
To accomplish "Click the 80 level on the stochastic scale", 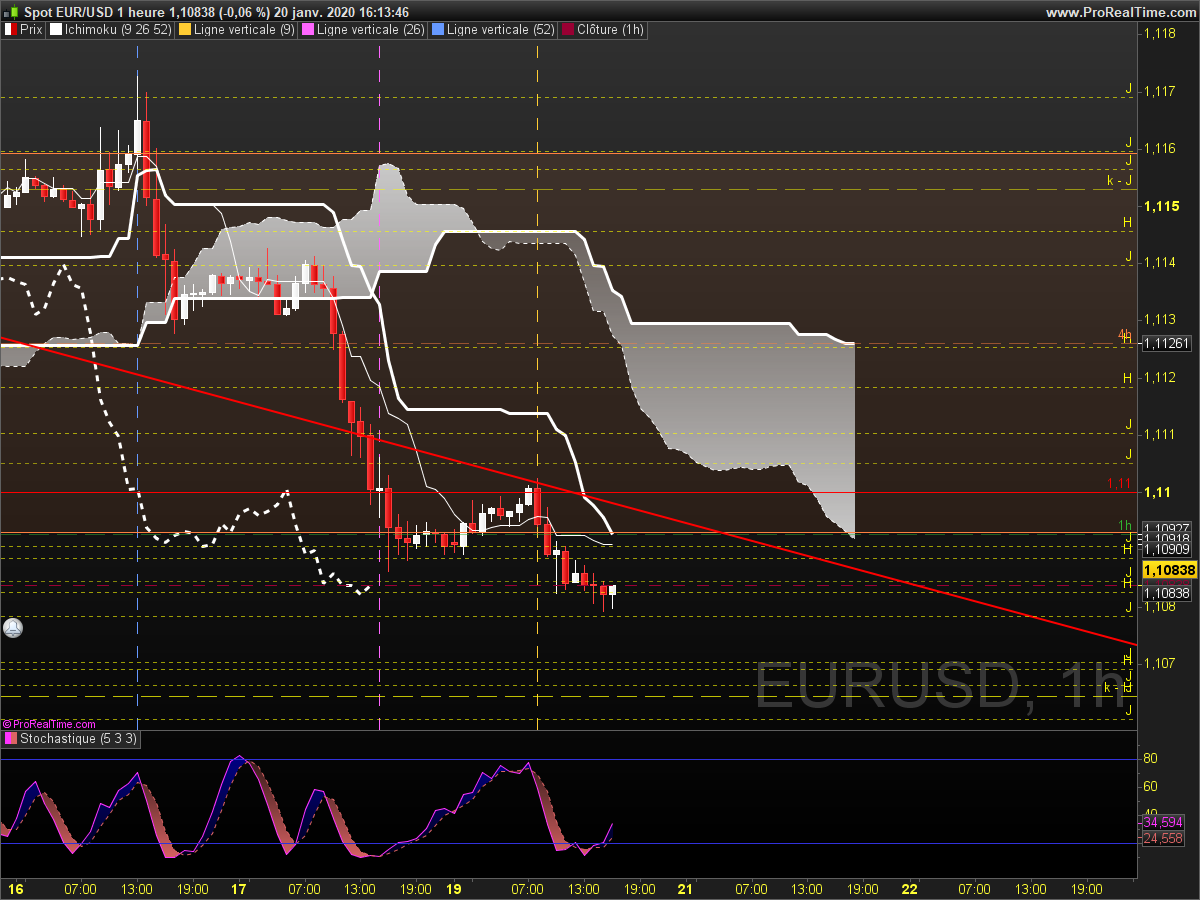I will tap(1150, 759).
